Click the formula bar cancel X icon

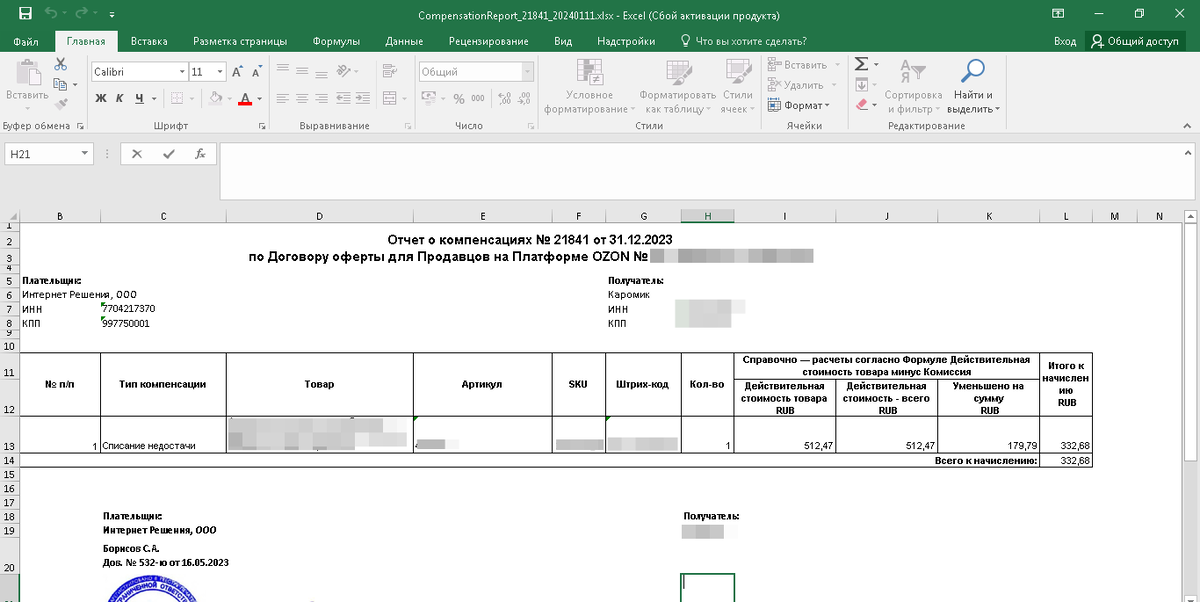[x=137, y=154]
